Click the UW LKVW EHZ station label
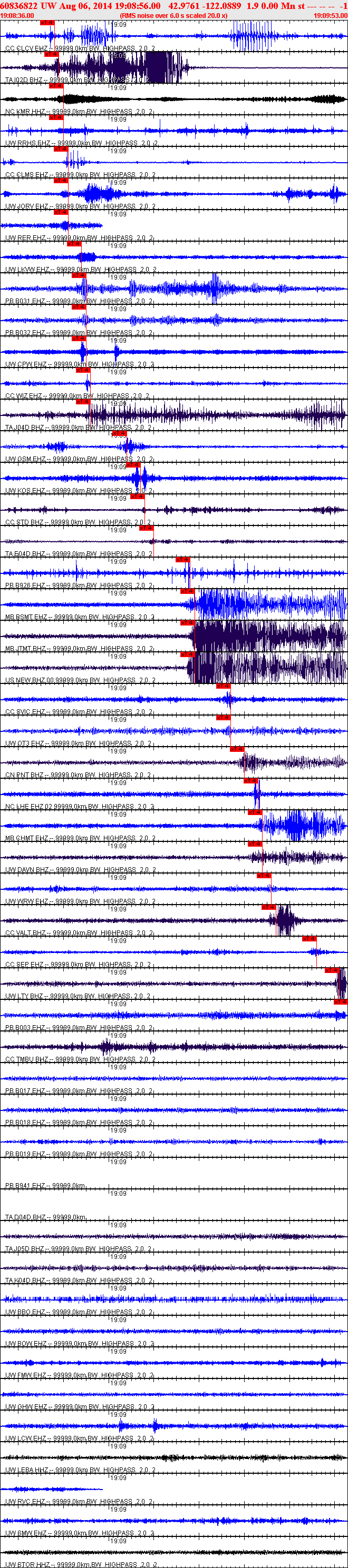 click(81, 270)
